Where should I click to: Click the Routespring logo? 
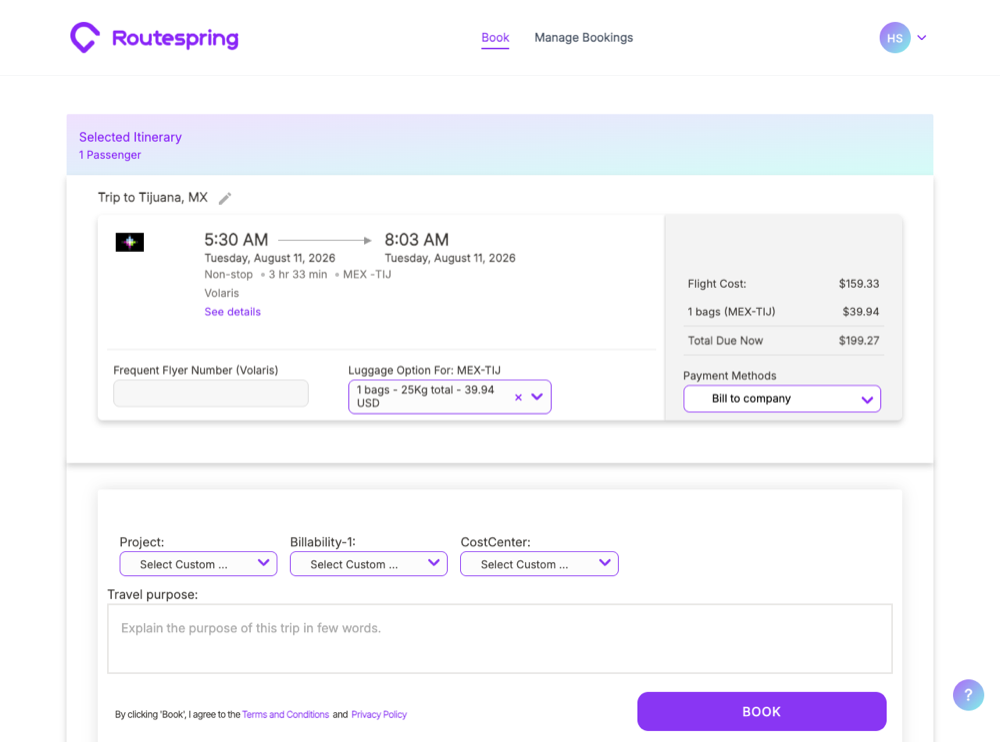click(154, 38)
